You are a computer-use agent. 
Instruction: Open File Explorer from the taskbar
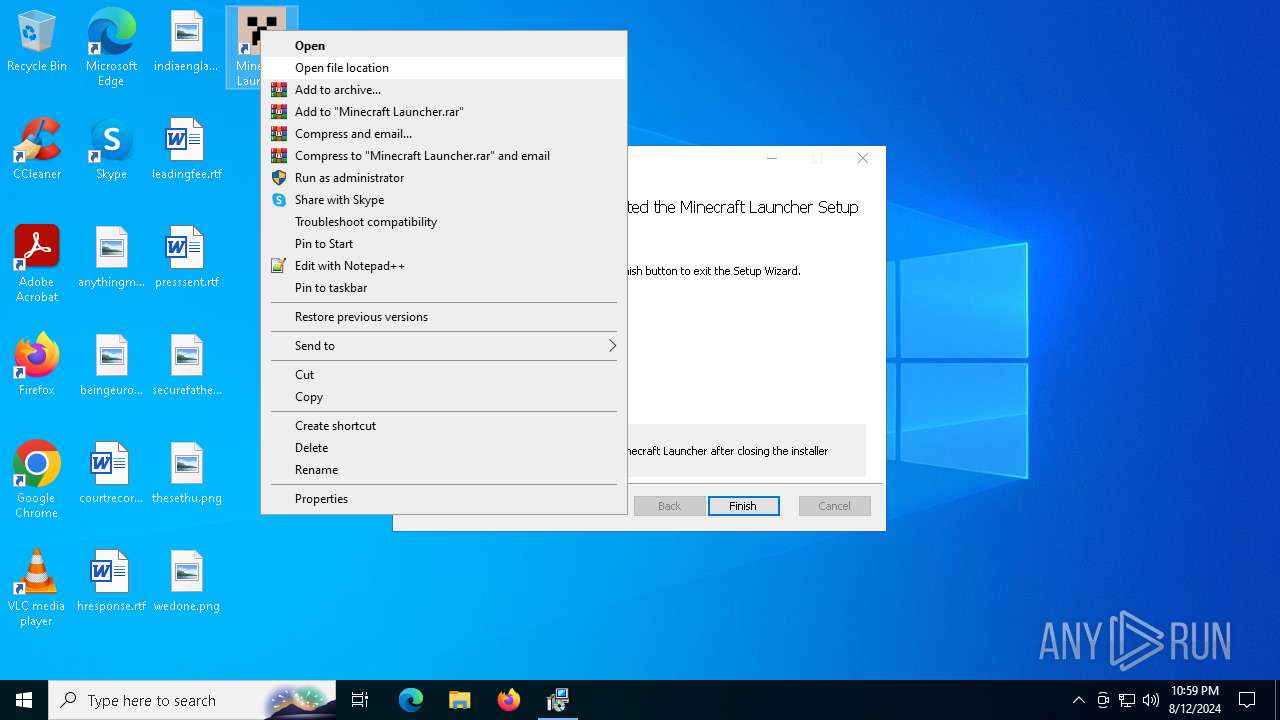tap(459, 700)
